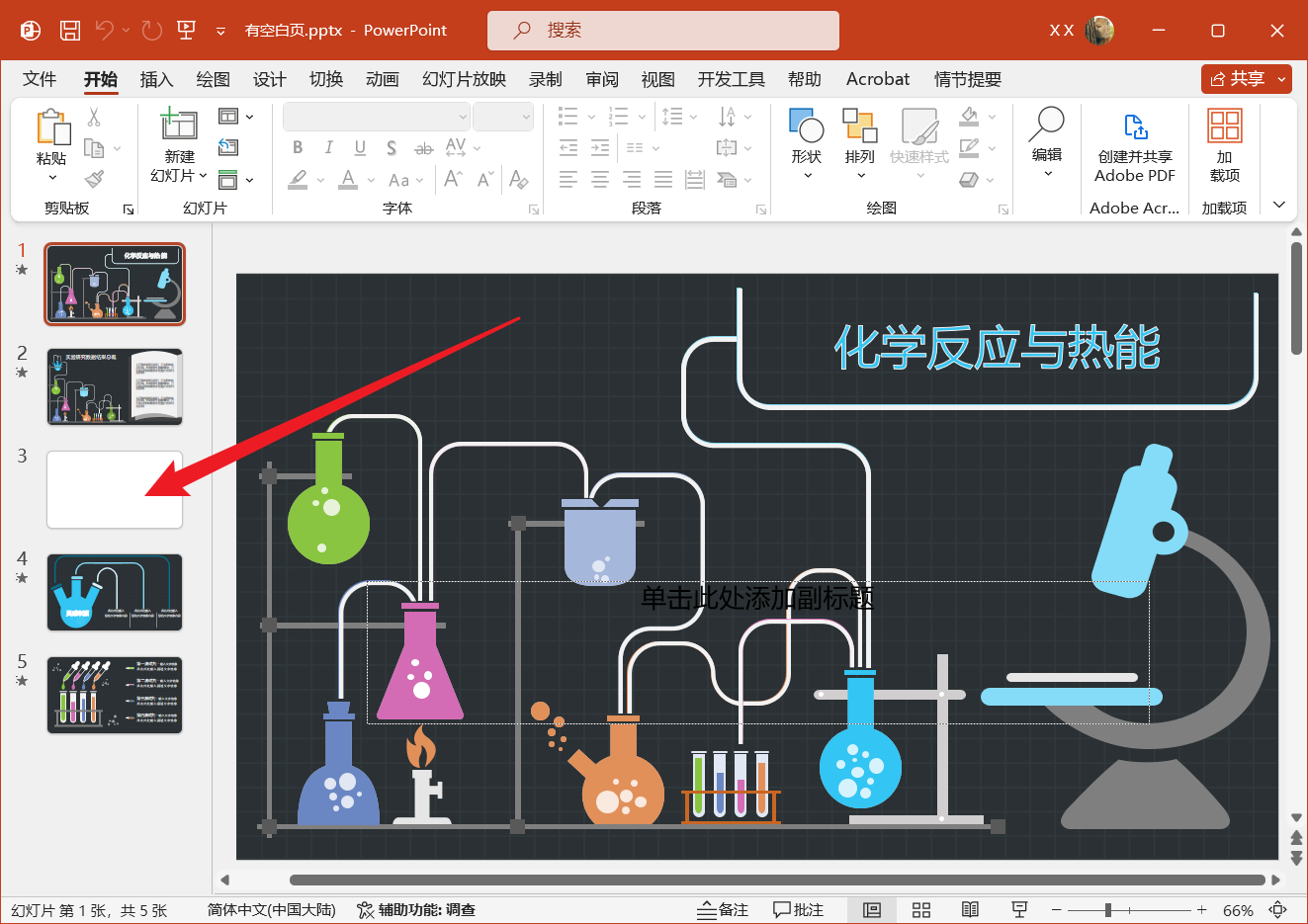
Task: Toggle the Notes pane in status bar
Action: [723, 910]
